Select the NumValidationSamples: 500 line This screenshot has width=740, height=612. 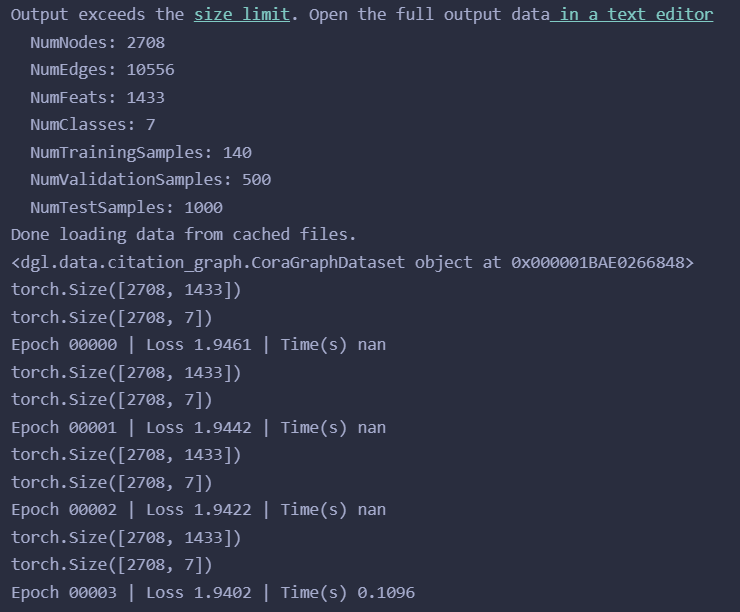(151, 180)
